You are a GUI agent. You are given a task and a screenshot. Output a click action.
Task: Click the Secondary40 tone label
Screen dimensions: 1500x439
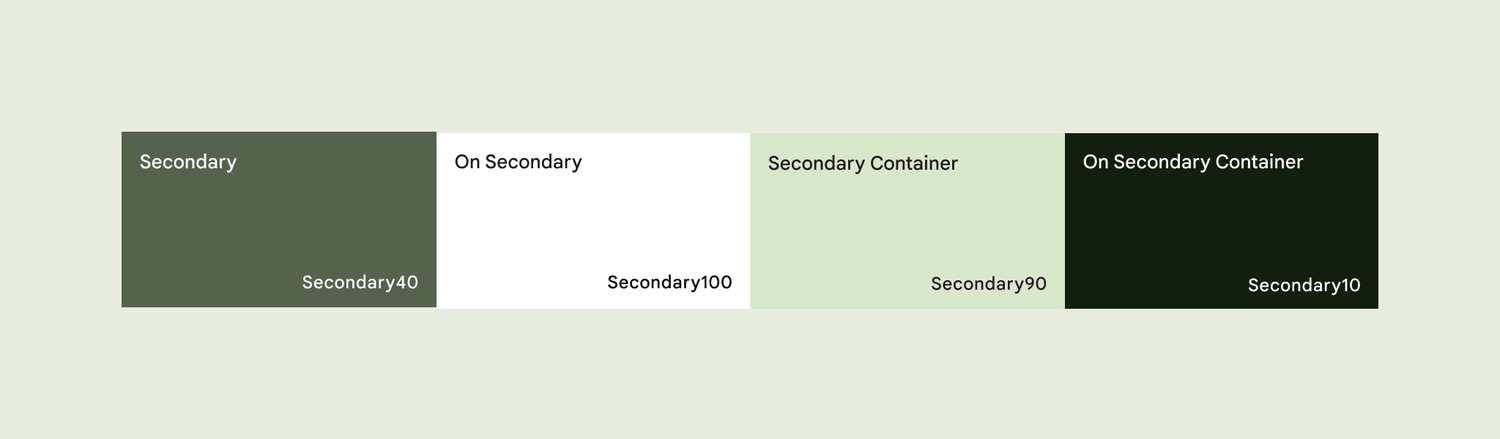pyautogui.click(x=360, y=282)
